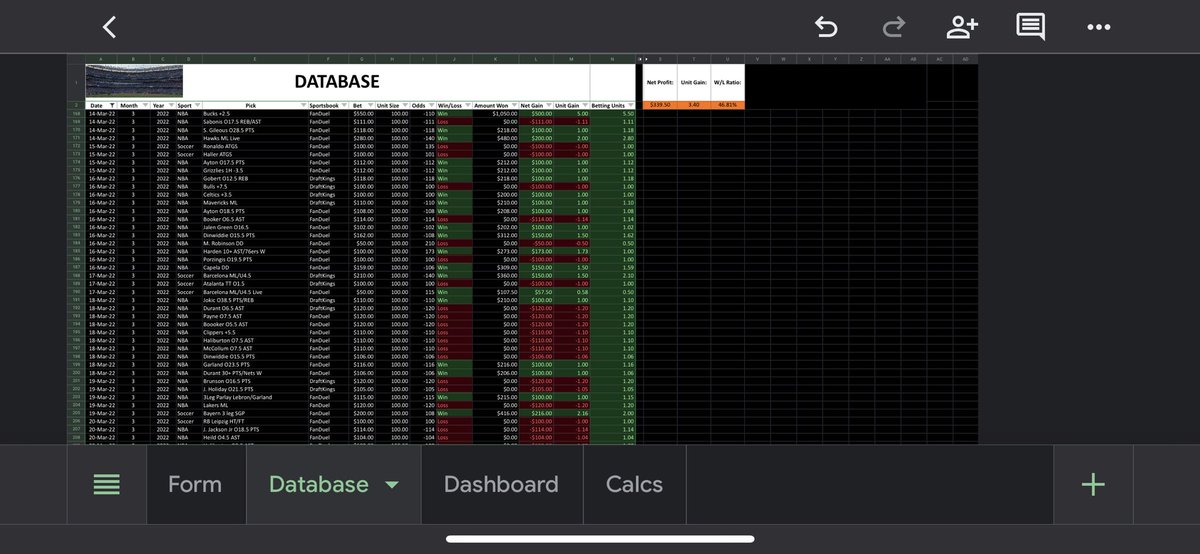Select the 'Bayern 3 leg SGP' cell
The height and width of the screenshot is (554, 1200).
[255, 413]
